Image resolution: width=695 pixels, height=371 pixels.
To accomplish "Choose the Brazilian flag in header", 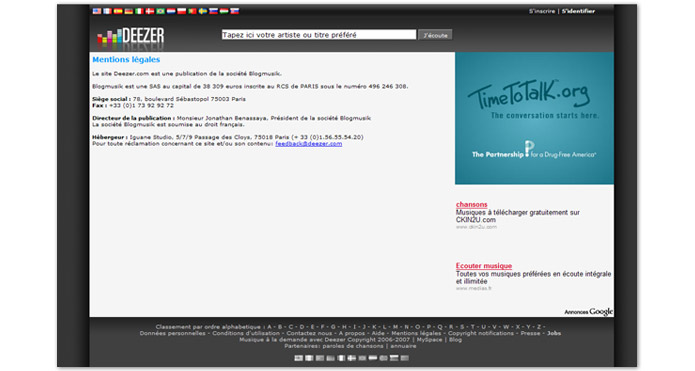I will (160, 11).
